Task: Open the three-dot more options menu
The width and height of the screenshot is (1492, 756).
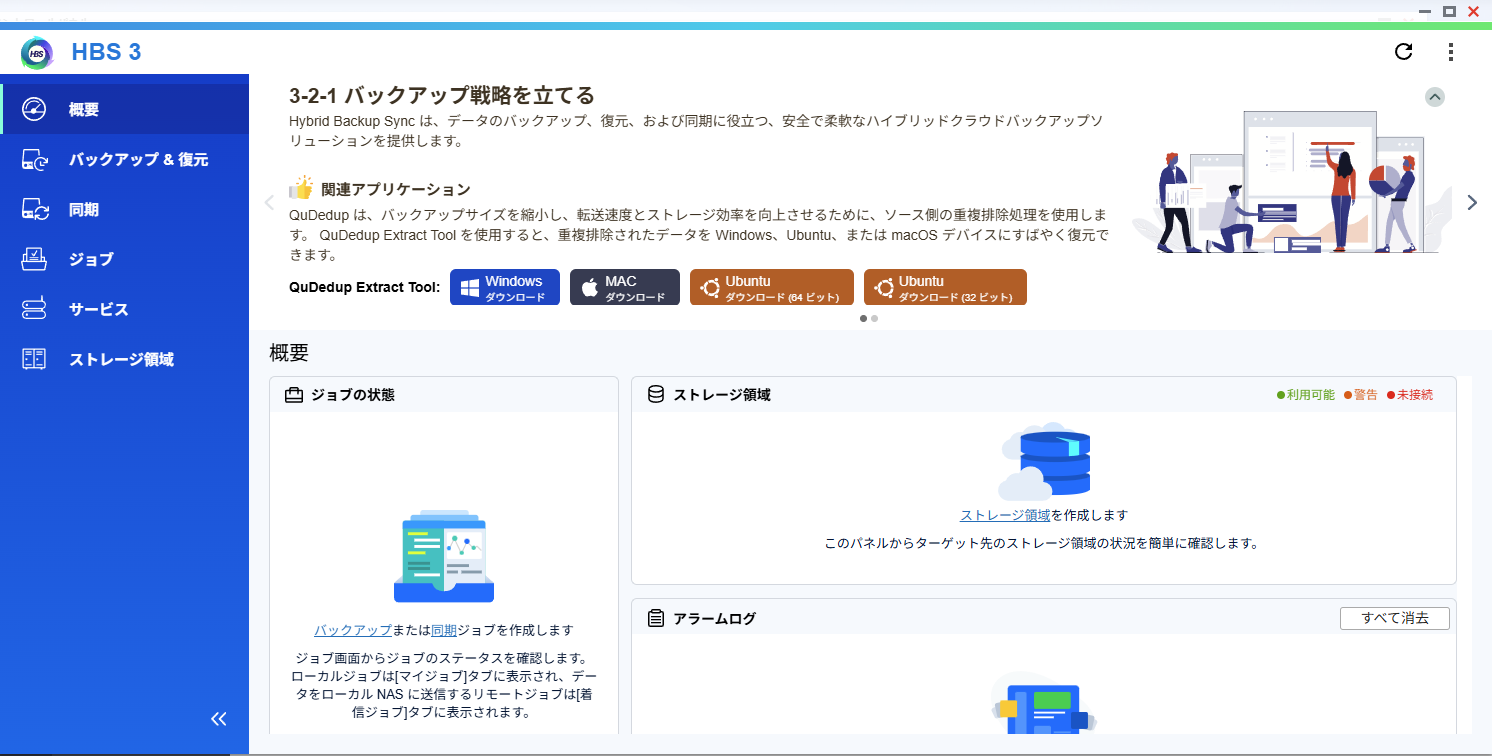Action: click(1451, 52)
